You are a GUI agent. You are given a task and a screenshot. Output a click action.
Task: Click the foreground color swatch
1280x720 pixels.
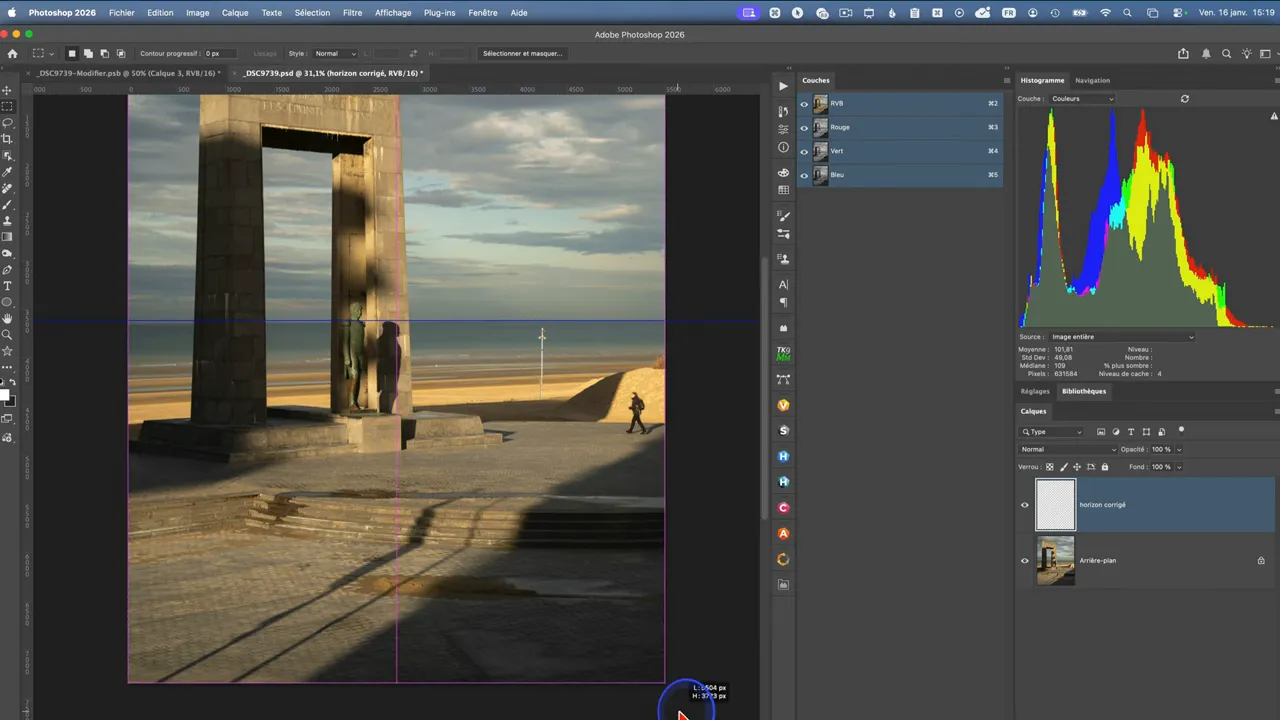click(x=4, y=395)
